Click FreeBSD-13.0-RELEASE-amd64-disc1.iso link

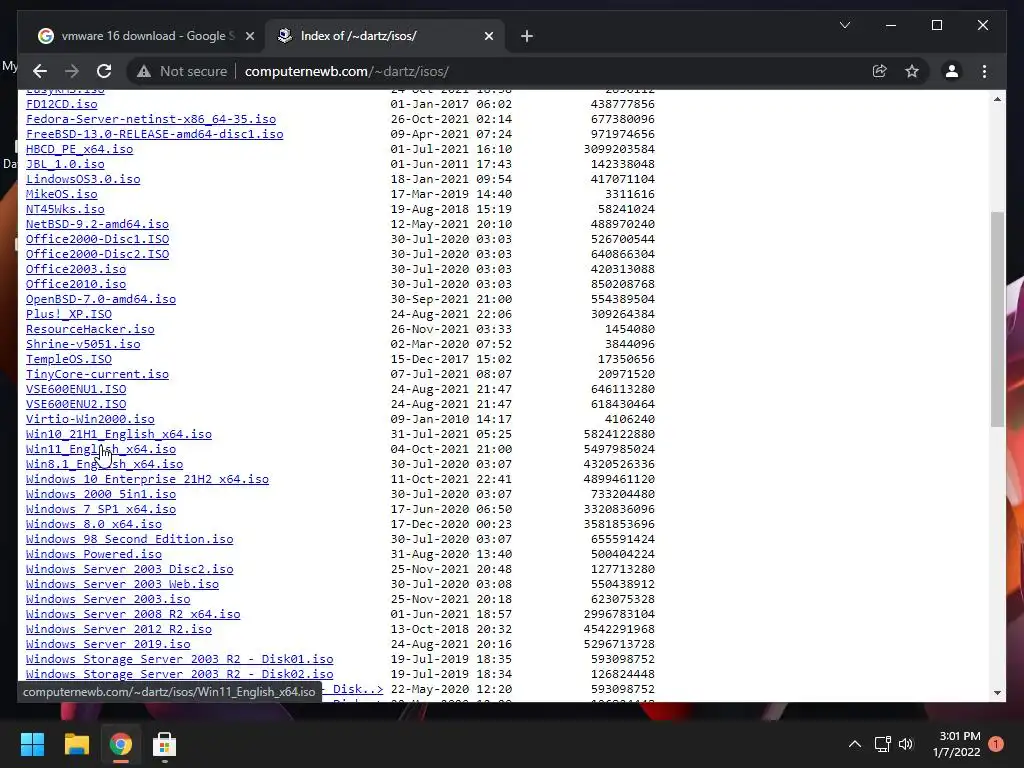155,134
